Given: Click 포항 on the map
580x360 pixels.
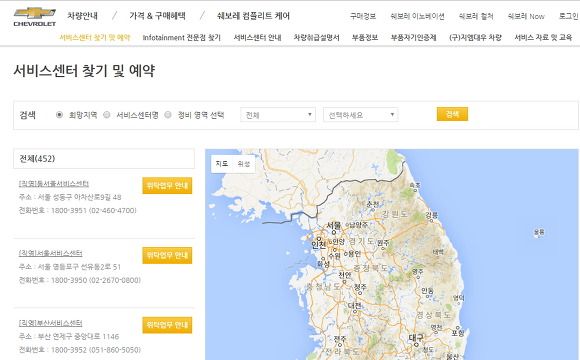Looking at the screenshot, I should click(458, 332).
